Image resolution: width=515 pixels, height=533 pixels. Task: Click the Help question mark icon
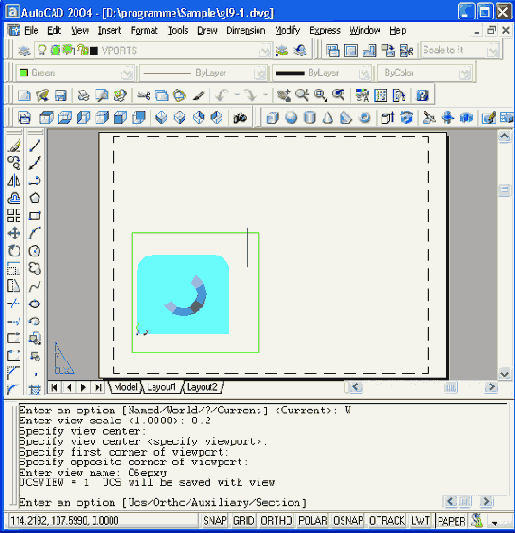(422, 96)
